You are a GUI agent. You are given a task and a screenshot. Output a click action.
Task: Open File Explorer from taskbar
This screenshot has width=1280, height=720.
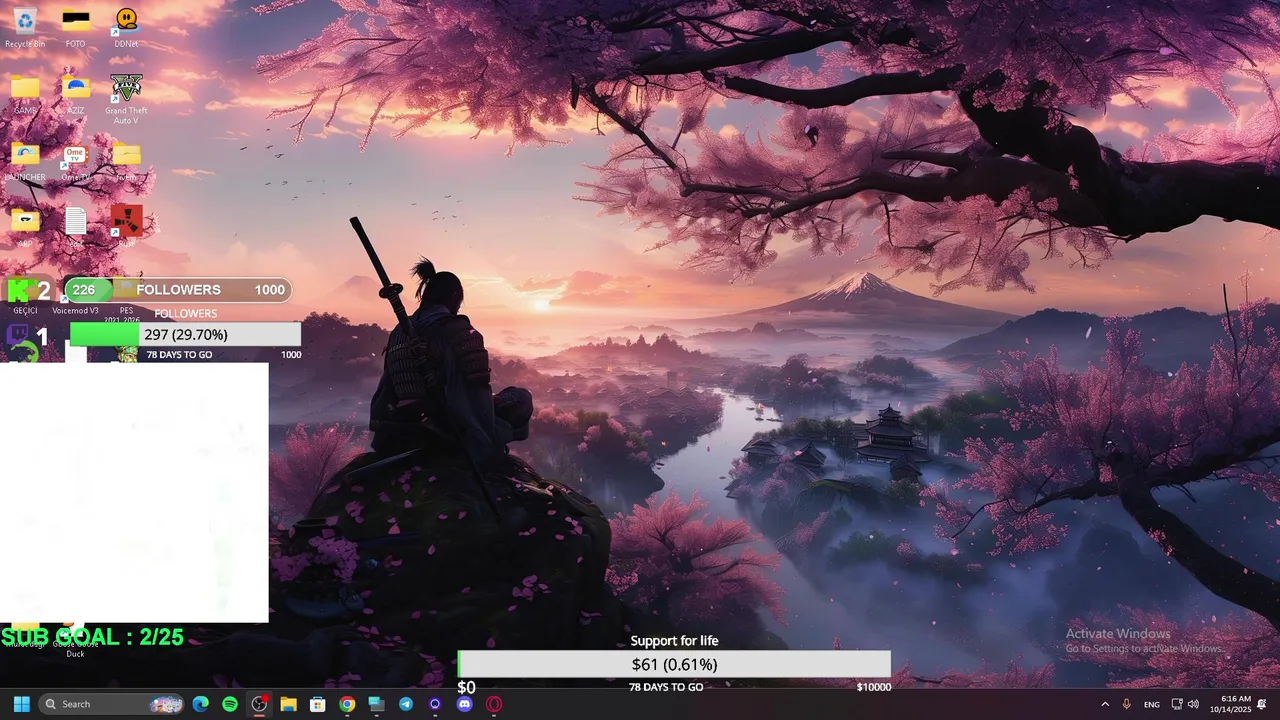pos(288,704)
